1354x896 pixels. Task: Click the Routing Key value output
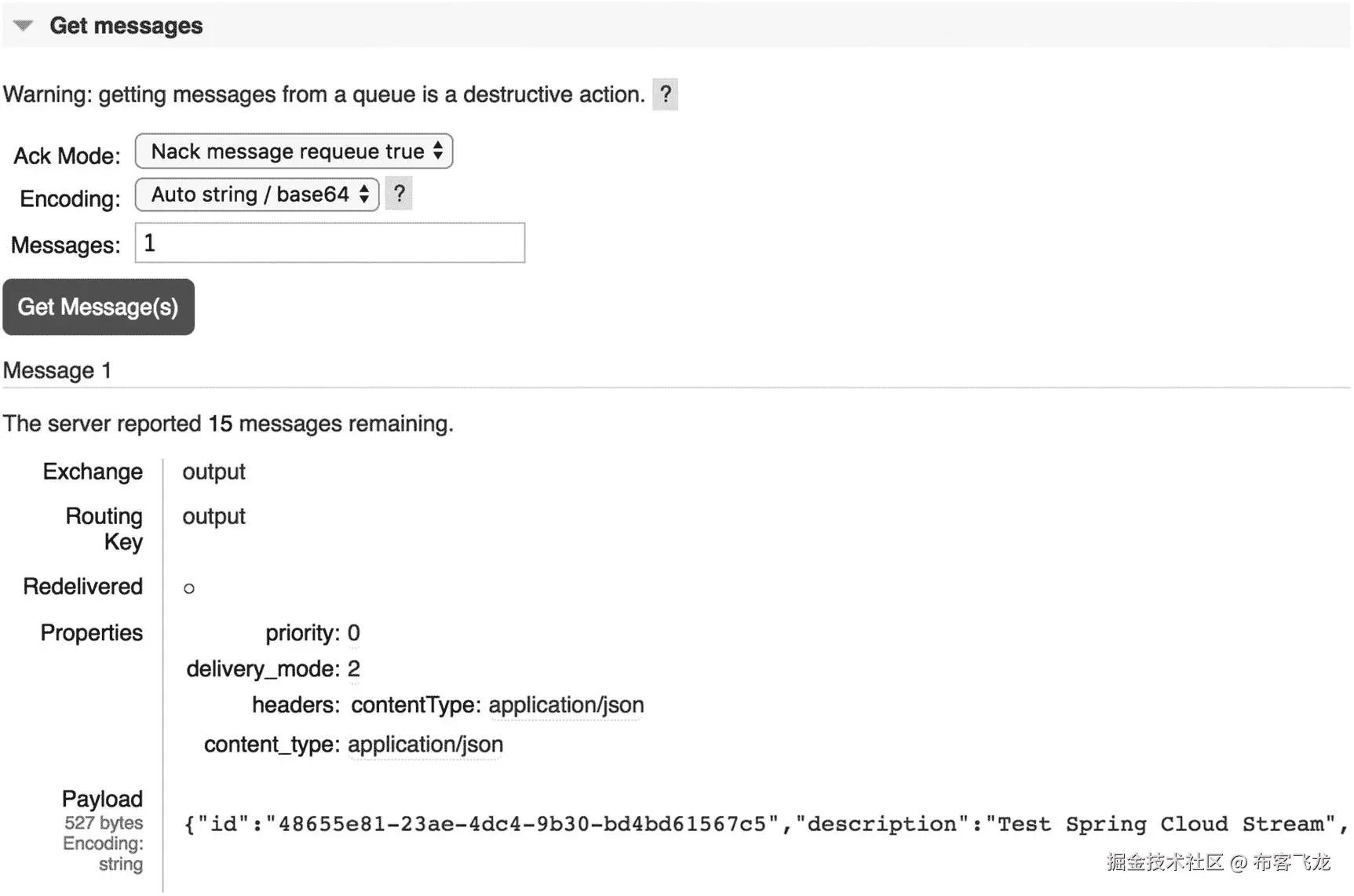[x=214, y=516]
